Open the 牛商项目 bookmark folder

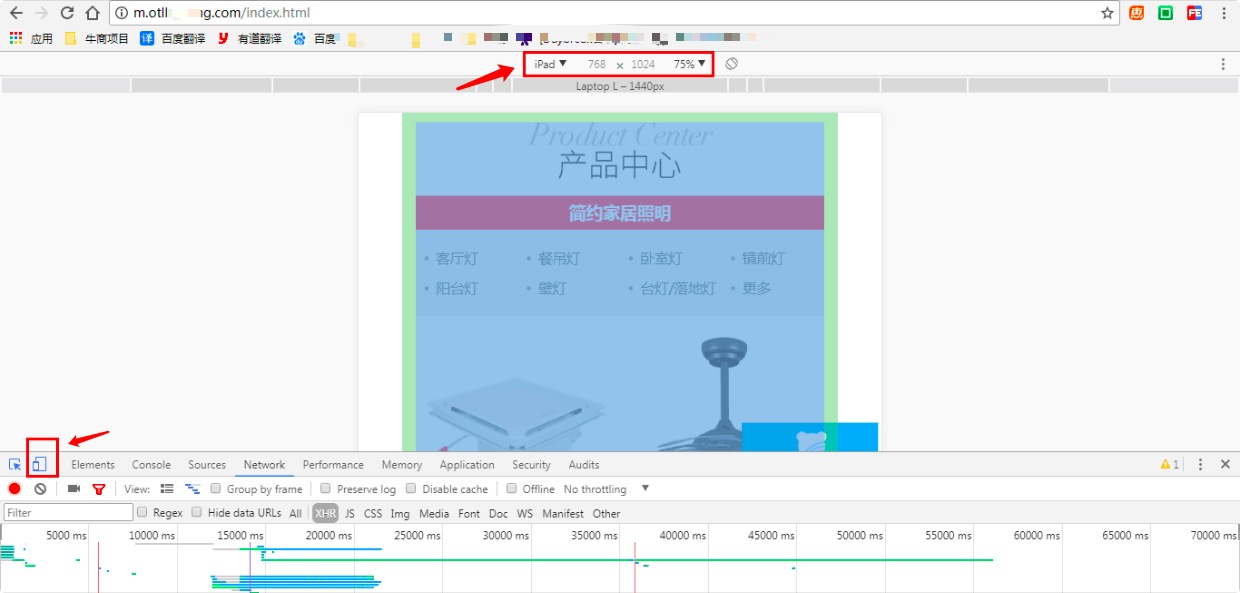coord(97,39)
